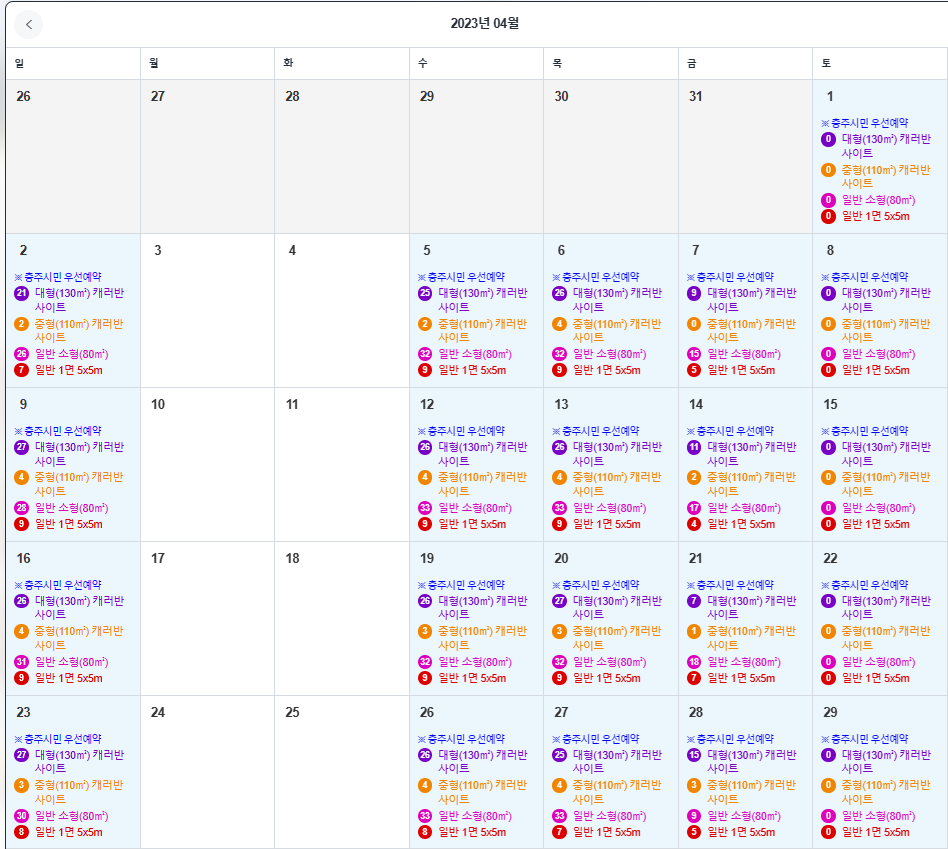Open 대형(130㎡) 캐러반 사이트 on April 12
948x849 pixels.
[482, 454]
